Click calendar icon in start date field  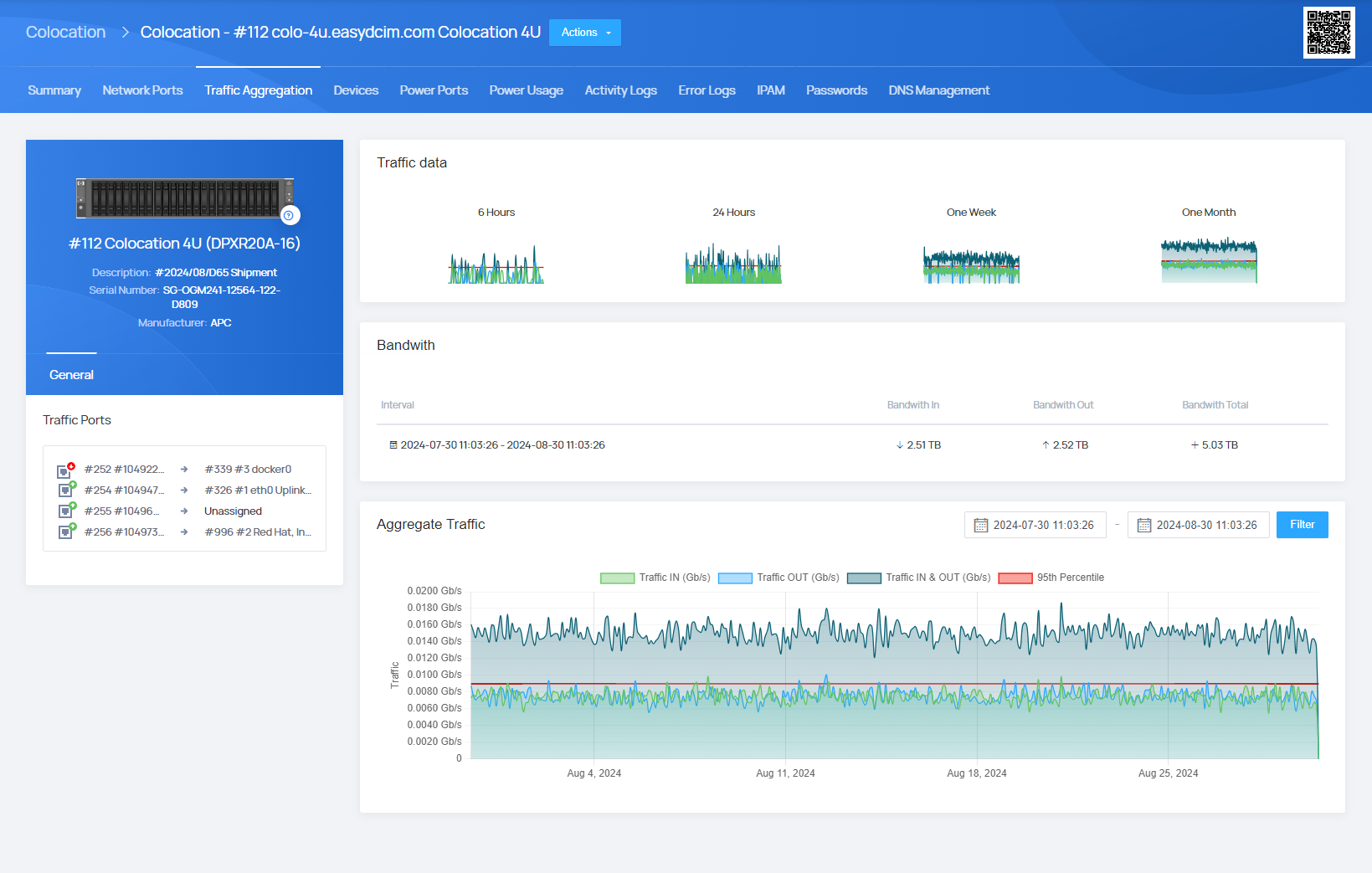[x=981, y=526]
